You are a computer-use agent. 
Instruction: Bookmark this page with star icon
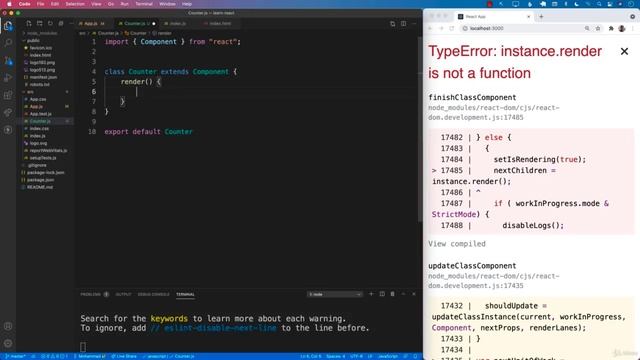tap(598, 29)
